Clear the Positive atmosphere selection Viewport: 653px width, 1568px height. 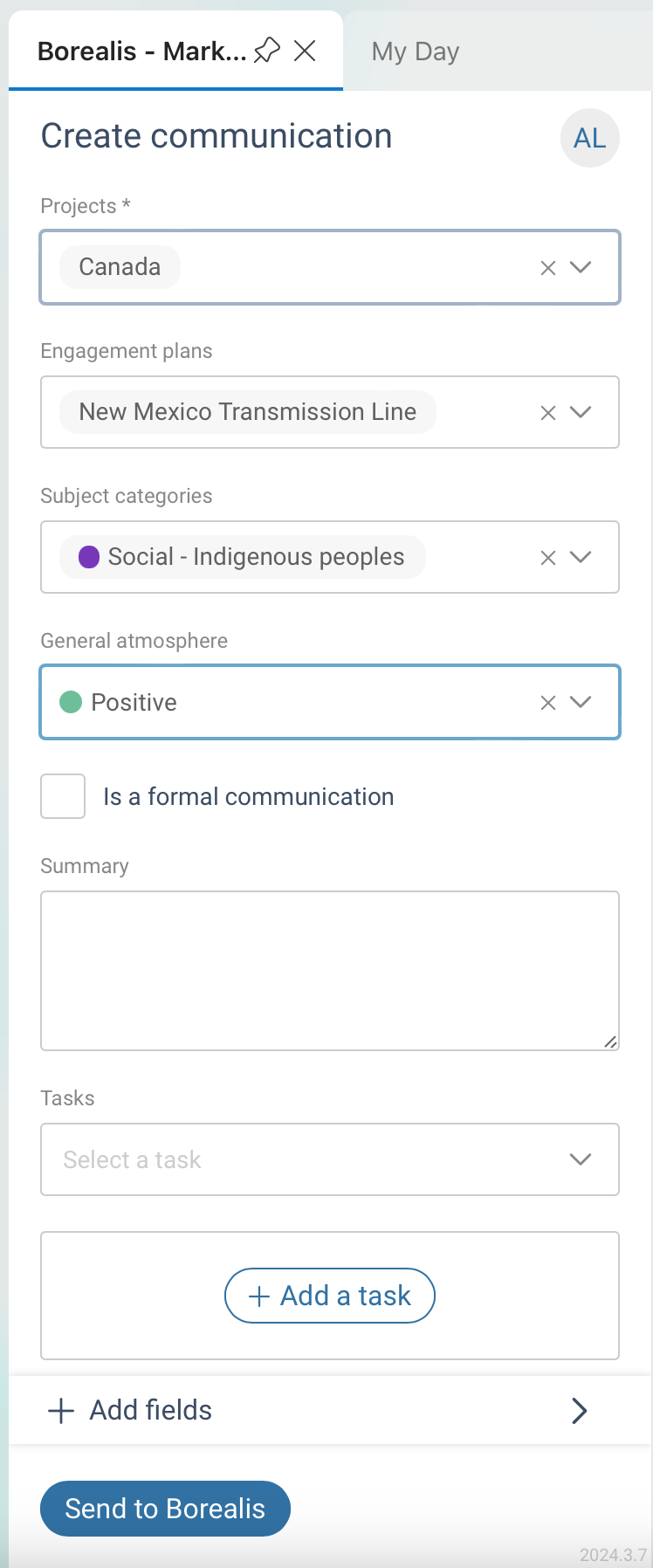click(x=547, y=702)
